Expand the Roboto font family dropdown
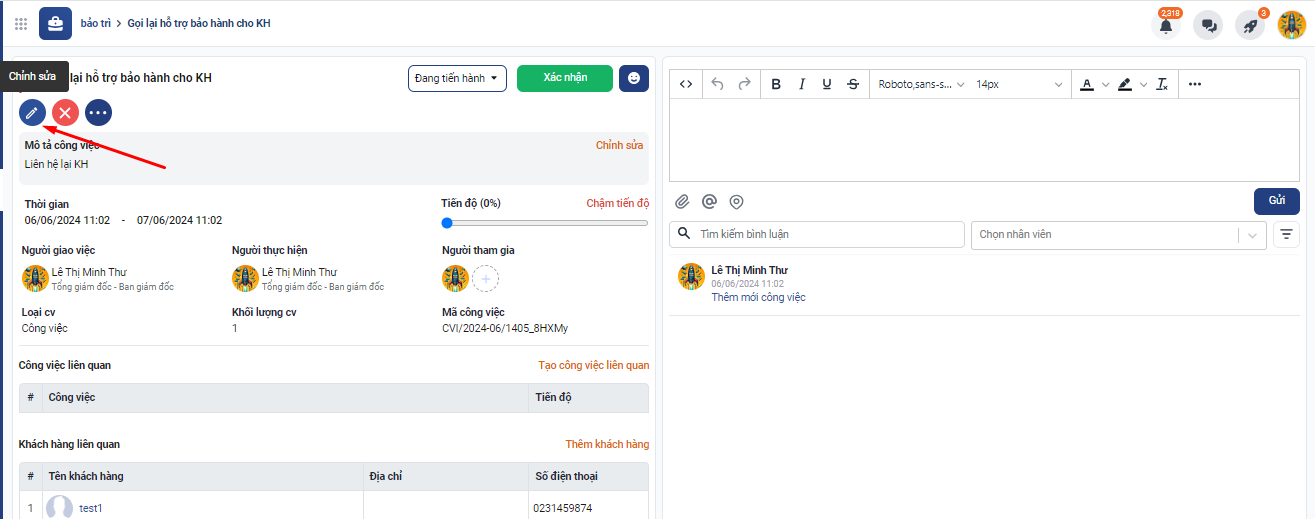1315x519 pixels. click(921, 84)
